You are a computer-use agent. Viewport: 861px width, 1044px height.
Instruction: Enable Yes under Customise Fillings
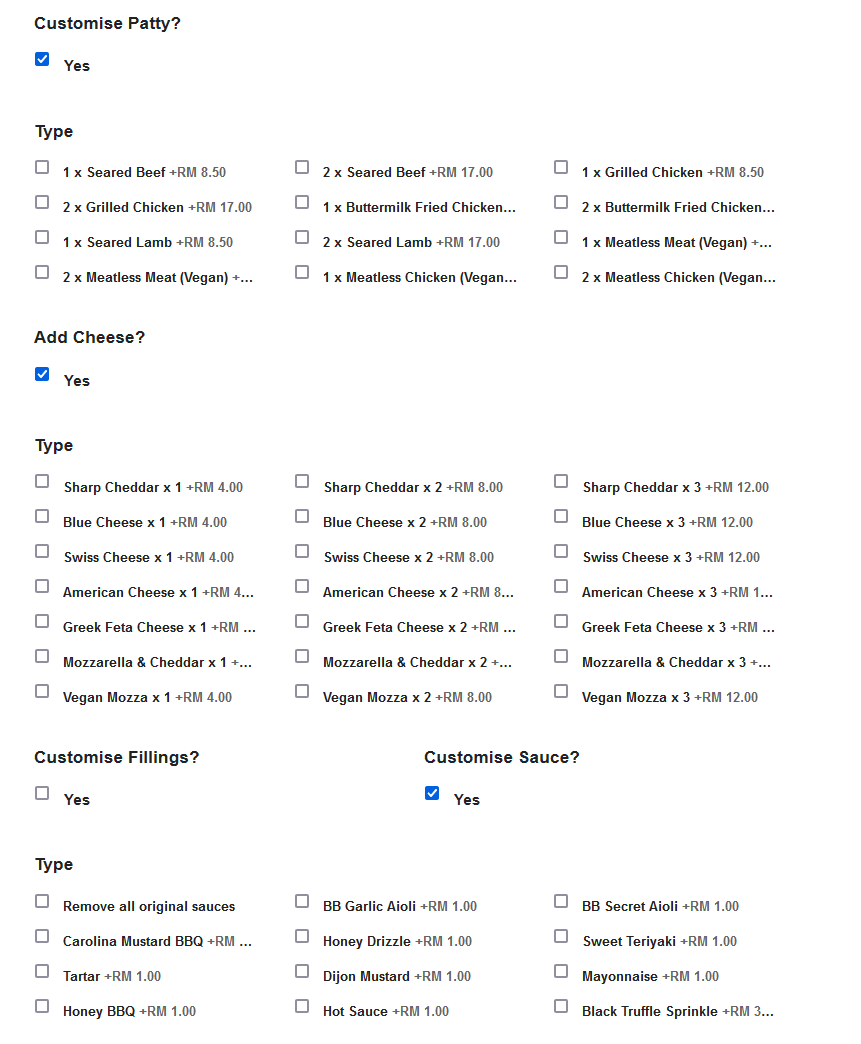point(42,793)
